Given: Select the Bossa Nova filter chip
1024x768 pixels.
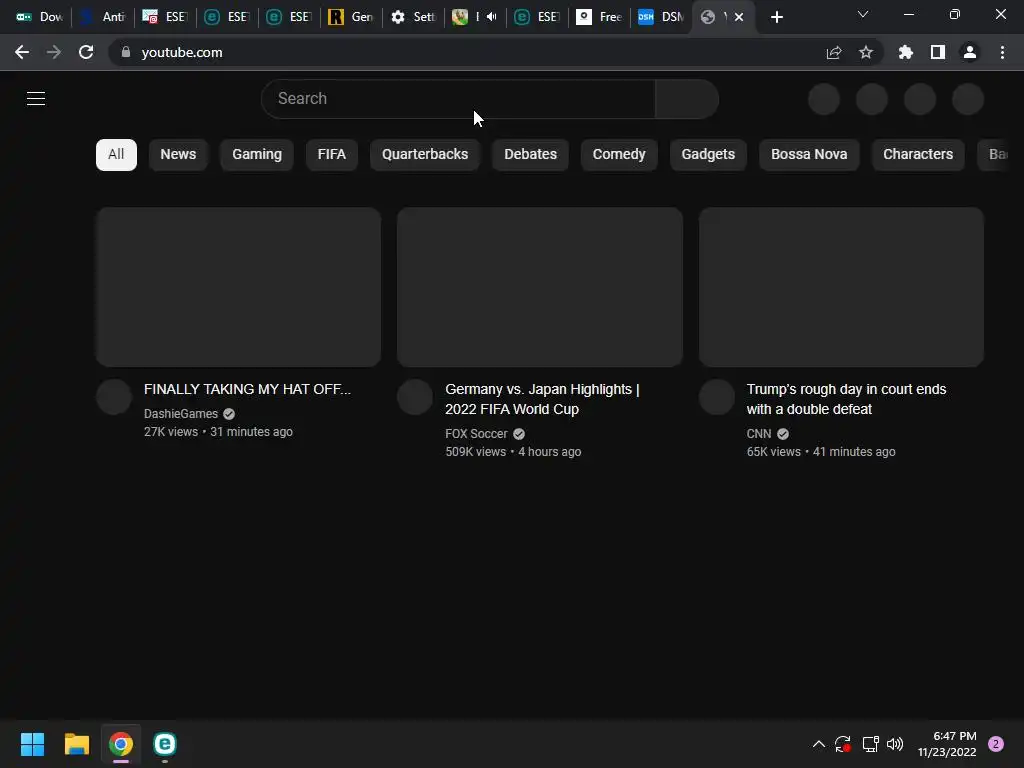Looking at the screenshot, I should point(809,155).
